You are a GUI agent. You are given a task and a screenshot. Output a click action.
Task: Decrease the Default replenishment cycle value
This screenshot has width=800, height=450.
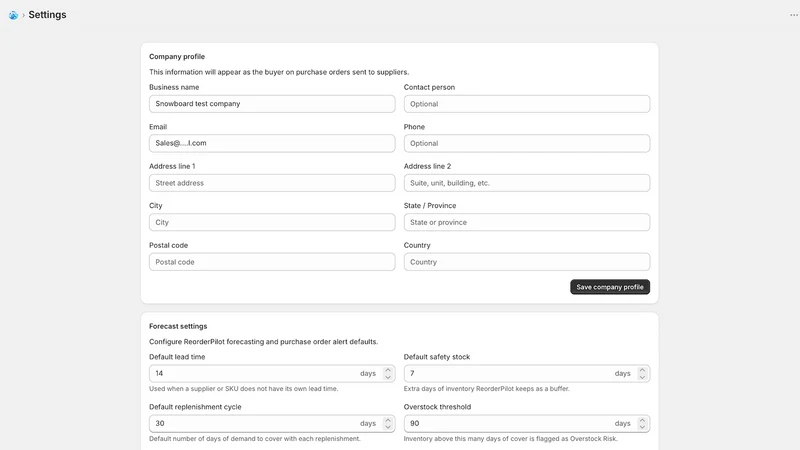388,427
